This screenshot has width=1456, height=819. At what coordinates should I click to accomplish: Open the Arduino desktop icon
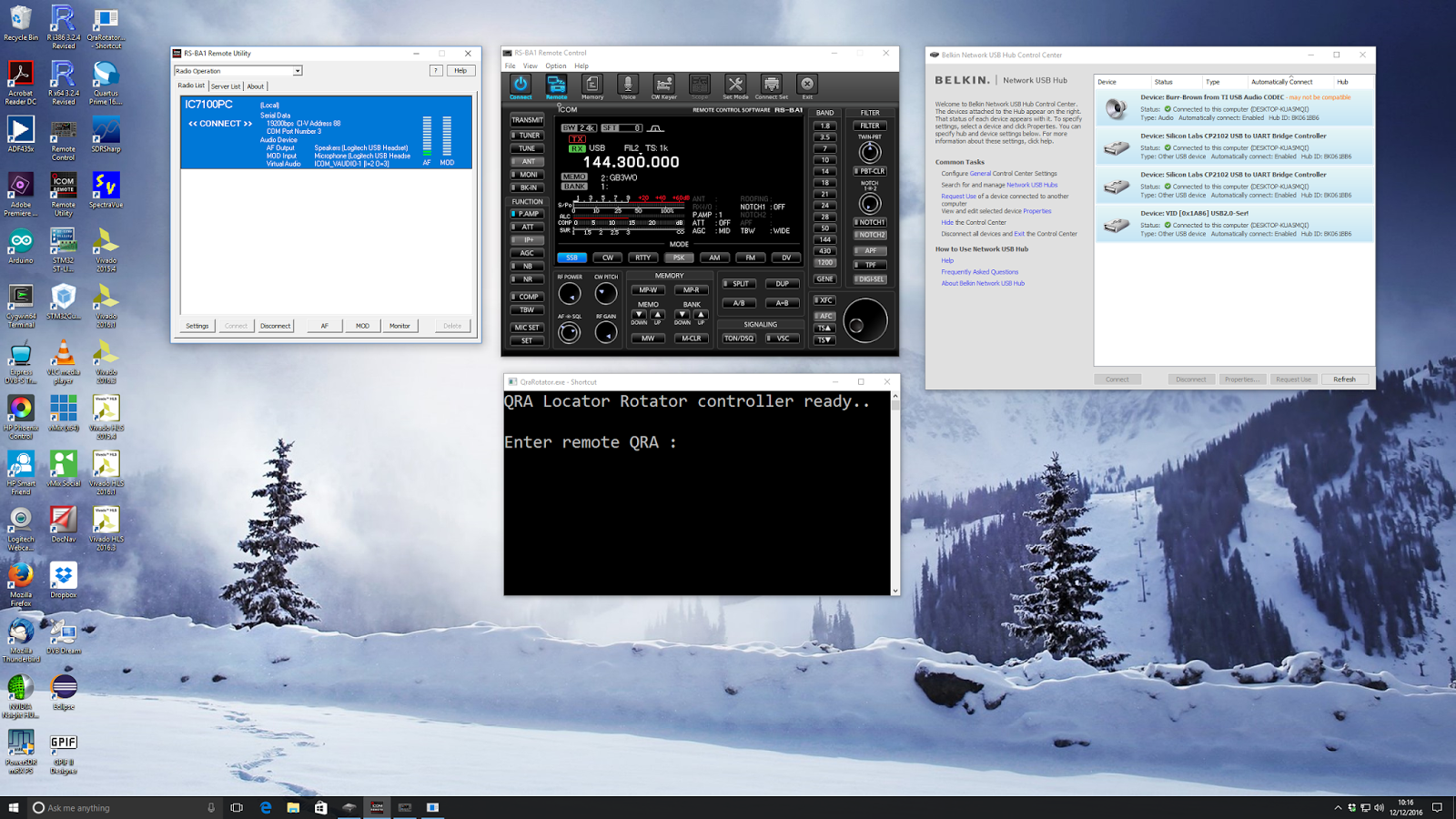click(21, 247)
